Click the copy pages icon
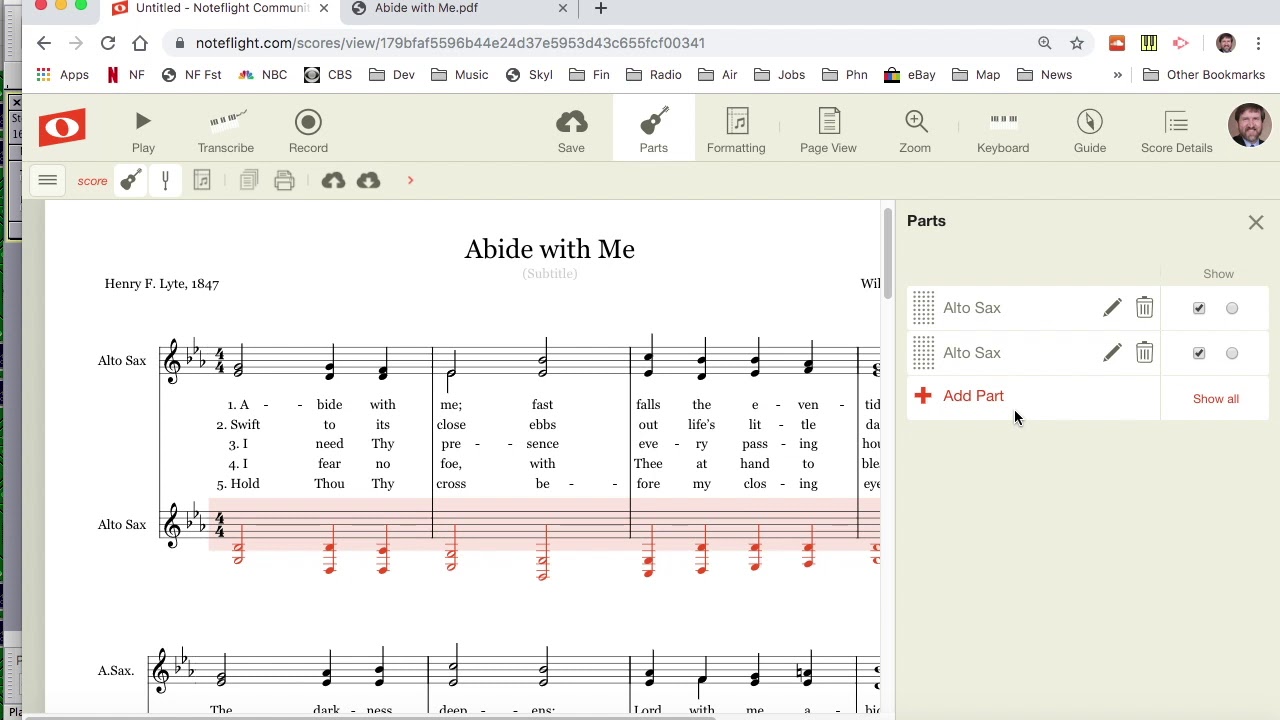This screenshot has height=720, width=1280. coord(249,181)
